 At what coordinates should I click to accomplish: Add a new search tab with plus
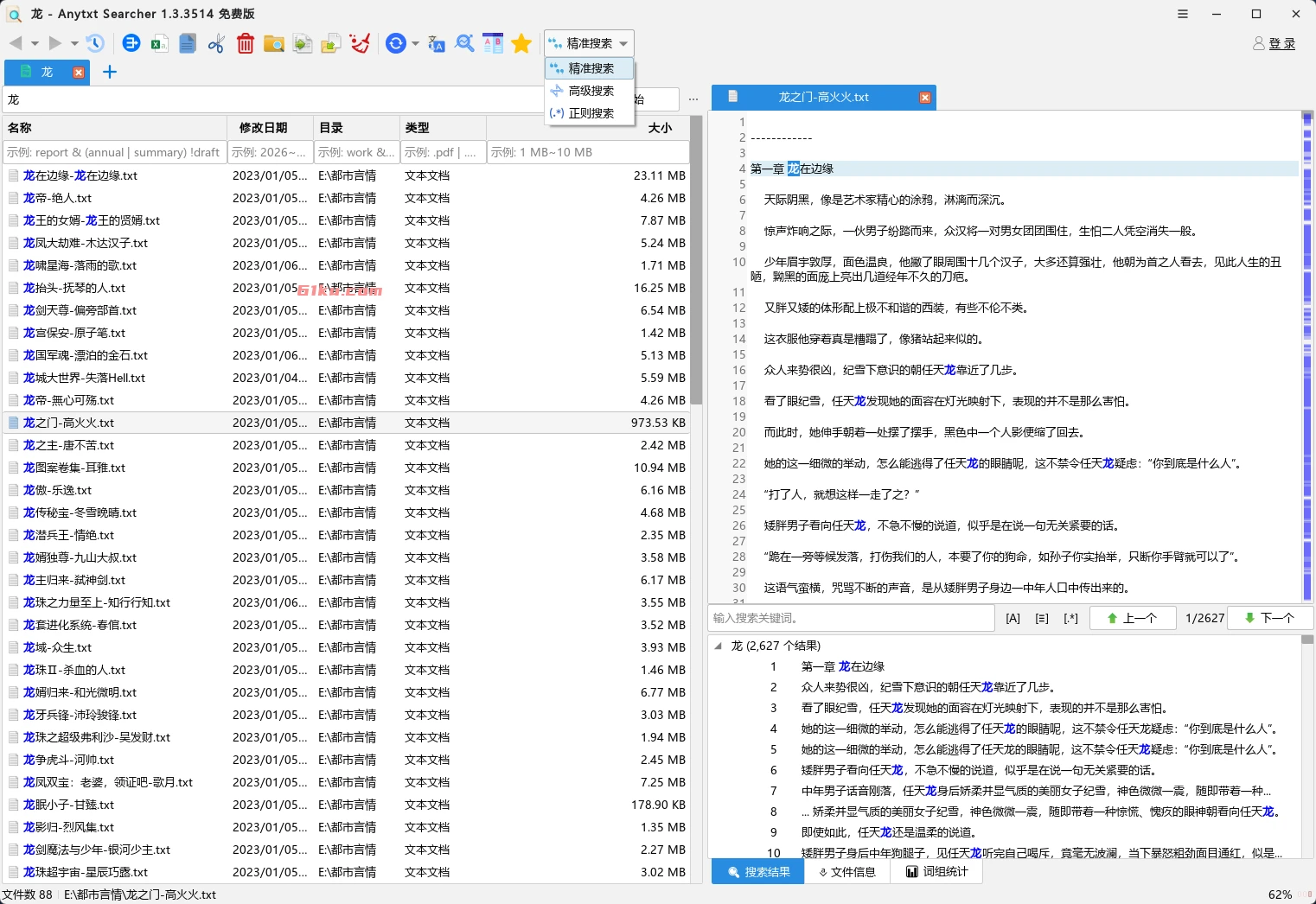click(110, 72)
